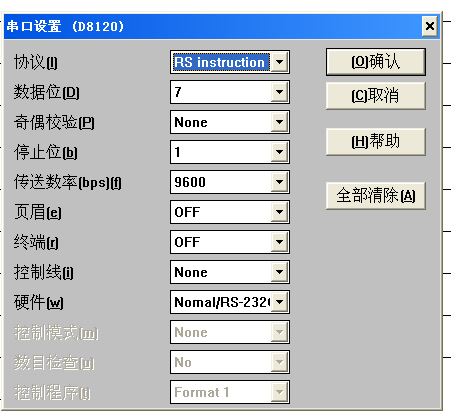Click the (C)取消 cancel button
This screenshot has height=416, width=451.
pyautogui.click(x=376, y=96)
